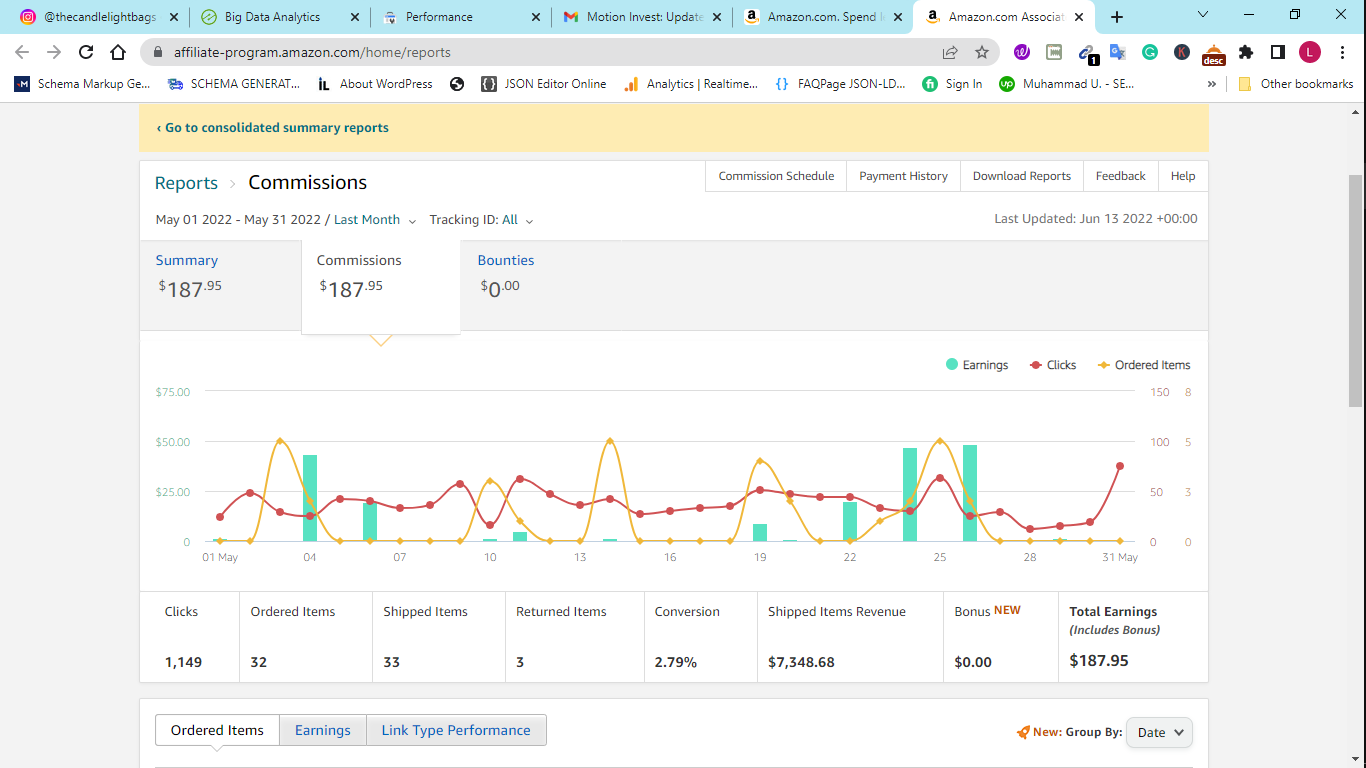
Task: Click the Clicks data point at 31 May
Action: tap(1120, 466)
